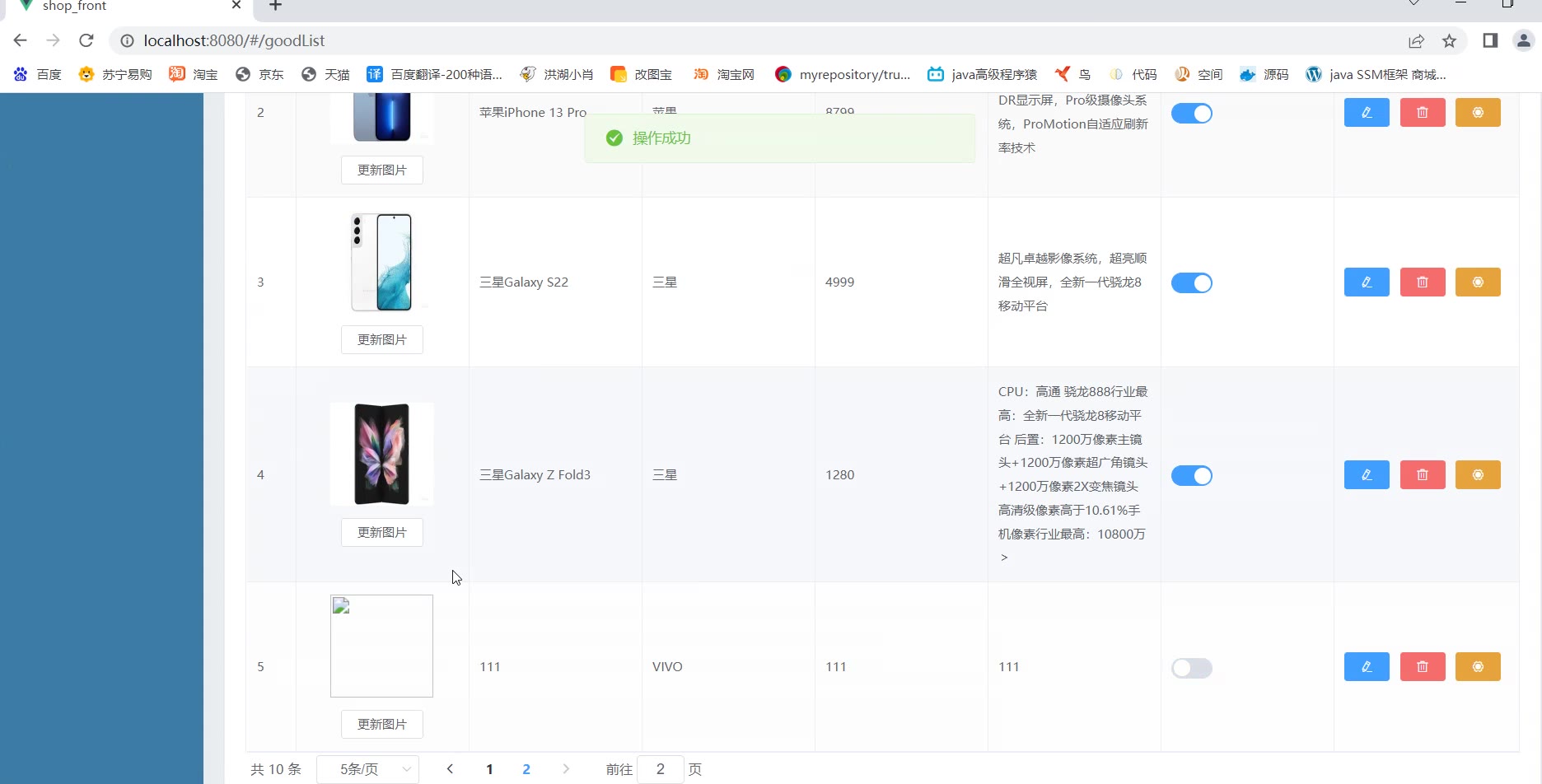Open orange settings for VIVO row
The width and height of the screenshot is (1542, 784).
(1478, 667)
